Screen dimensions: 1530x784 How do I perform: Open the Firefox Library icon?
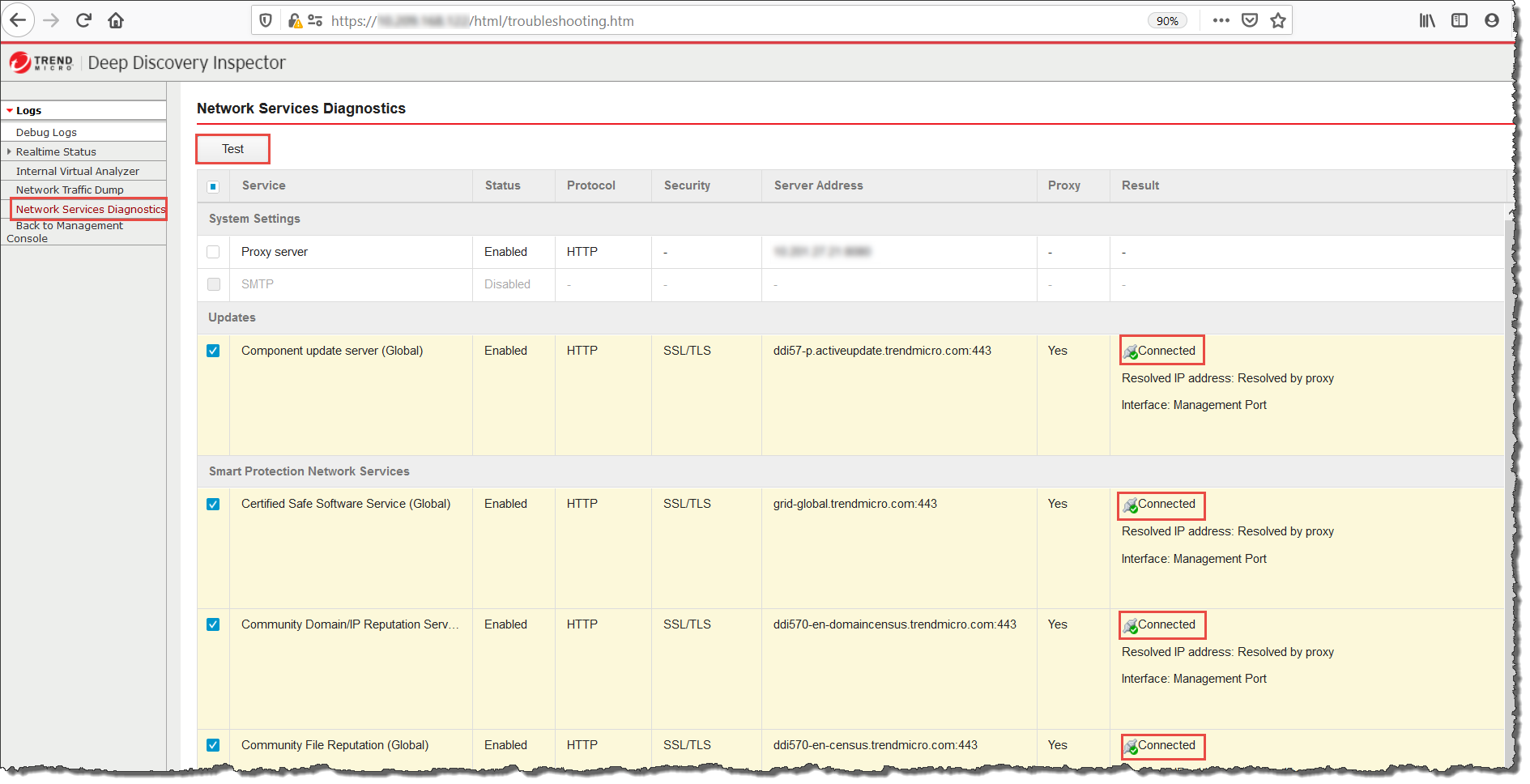tap(1427, 21)
